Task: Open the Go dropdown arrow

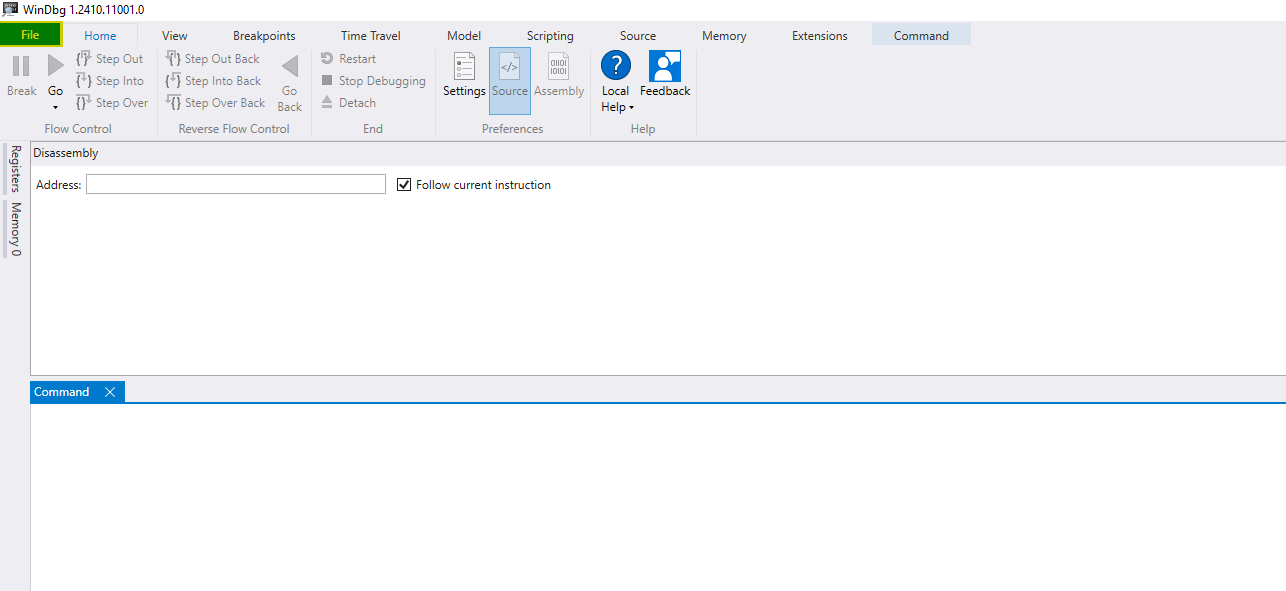Action: [56, 107]
